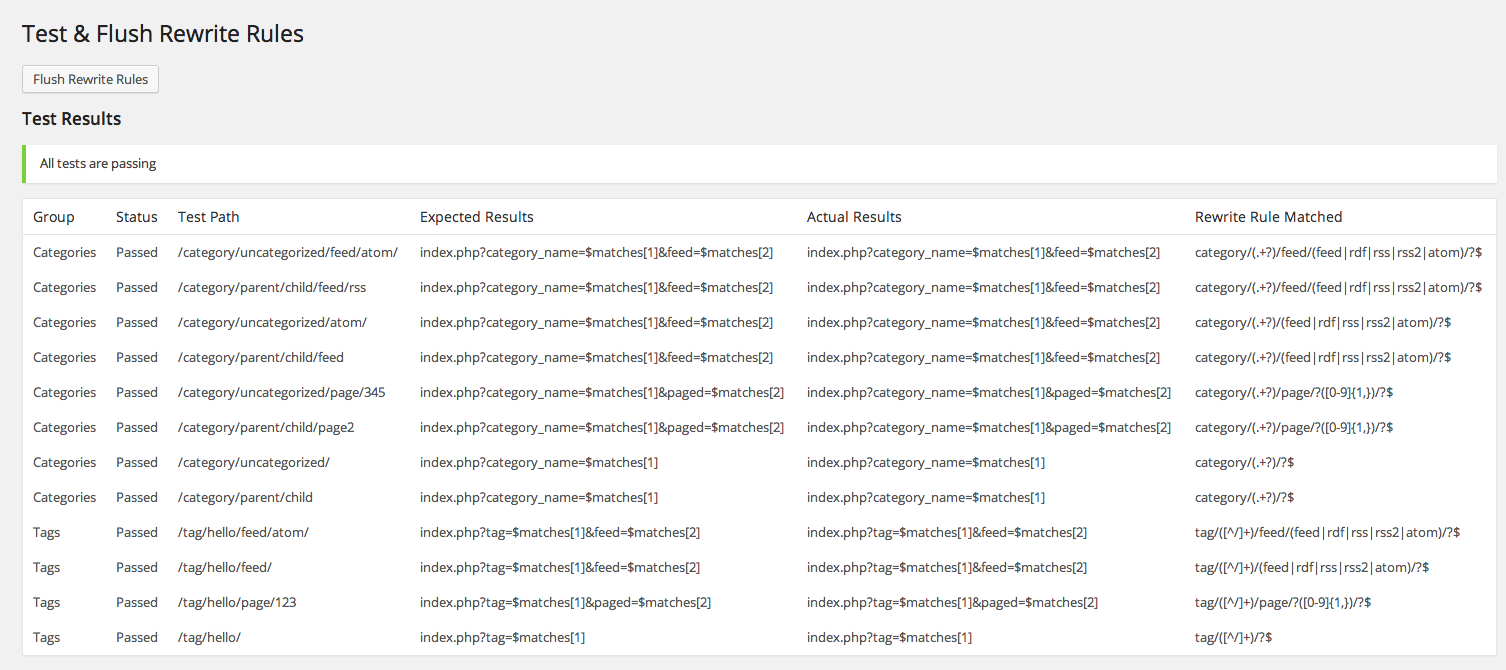The height and width of the screenshot is (670, 1506).
Task: Click the Rewrite Rule Matched column header
Action: point(1269,217)
